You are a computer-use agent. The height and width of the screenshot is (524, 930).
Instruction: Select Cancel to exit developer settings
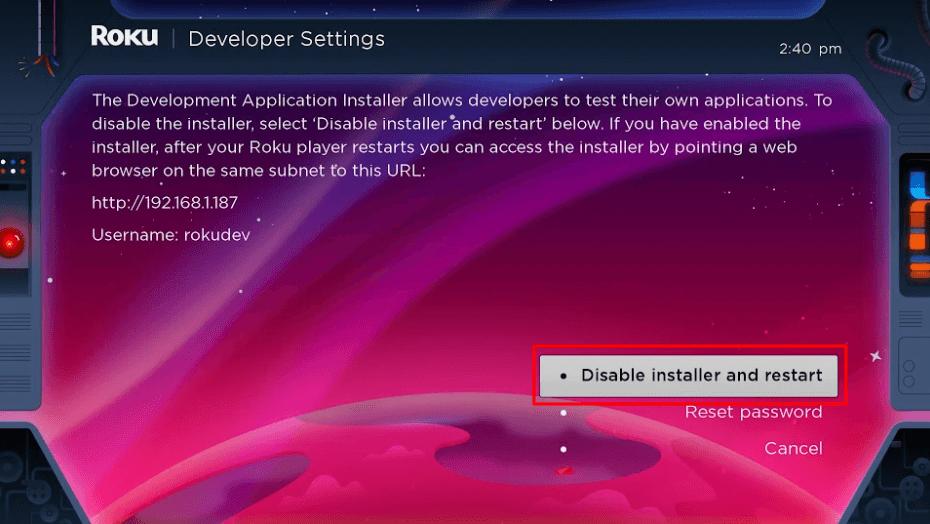click(793, 448)
